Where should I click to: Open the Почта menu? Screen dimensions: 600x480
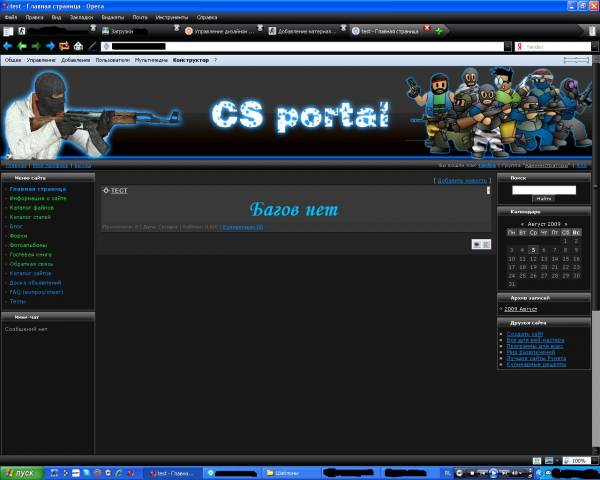(x=140, y=18)
